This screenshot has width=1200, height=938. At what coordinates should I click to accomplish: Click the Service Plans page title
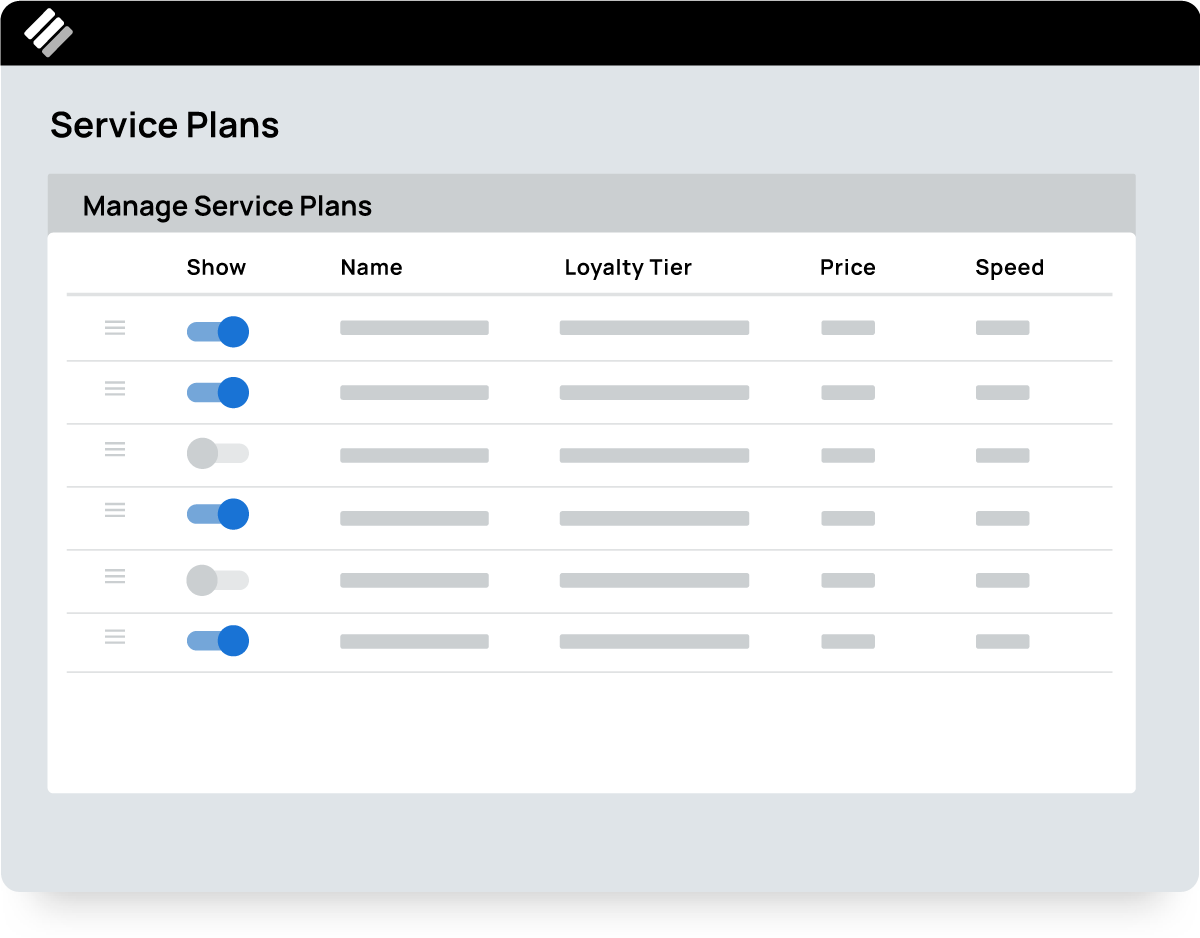[165, 125]
